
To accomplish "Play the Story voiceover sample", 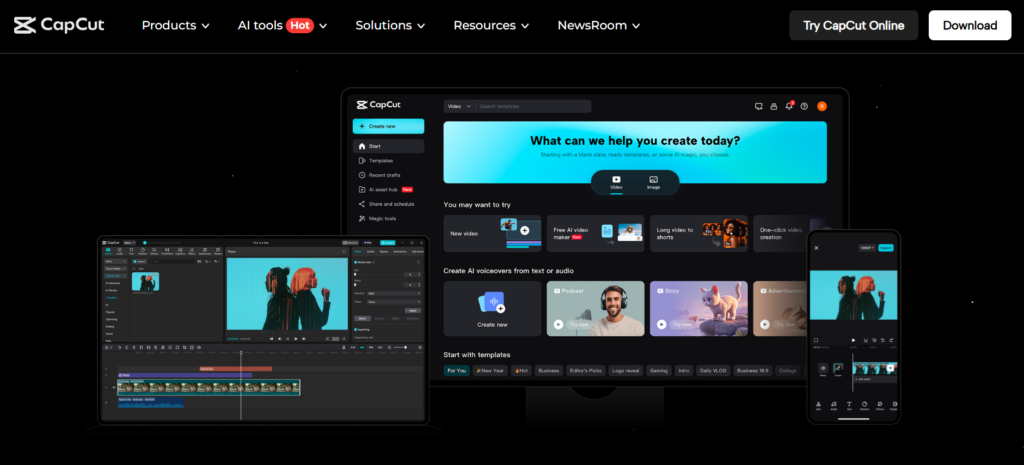I will [x=662, y=324].
